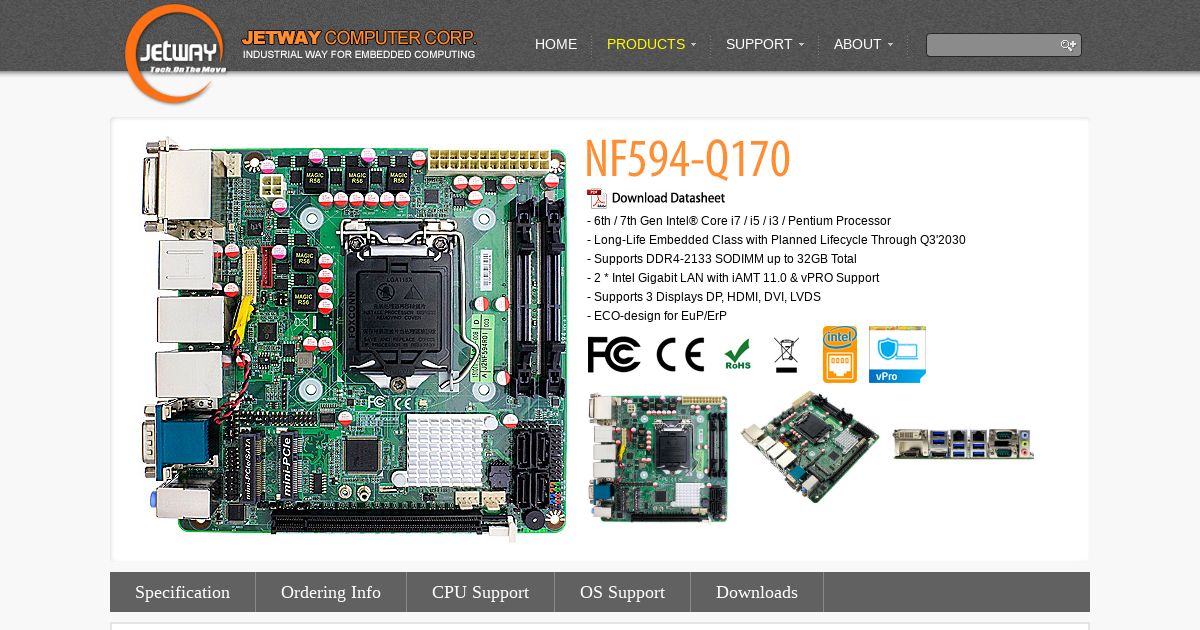This screenshot has height=630, width=1200.
Task: Go to the HOME menu
Action: coord(556,44)
